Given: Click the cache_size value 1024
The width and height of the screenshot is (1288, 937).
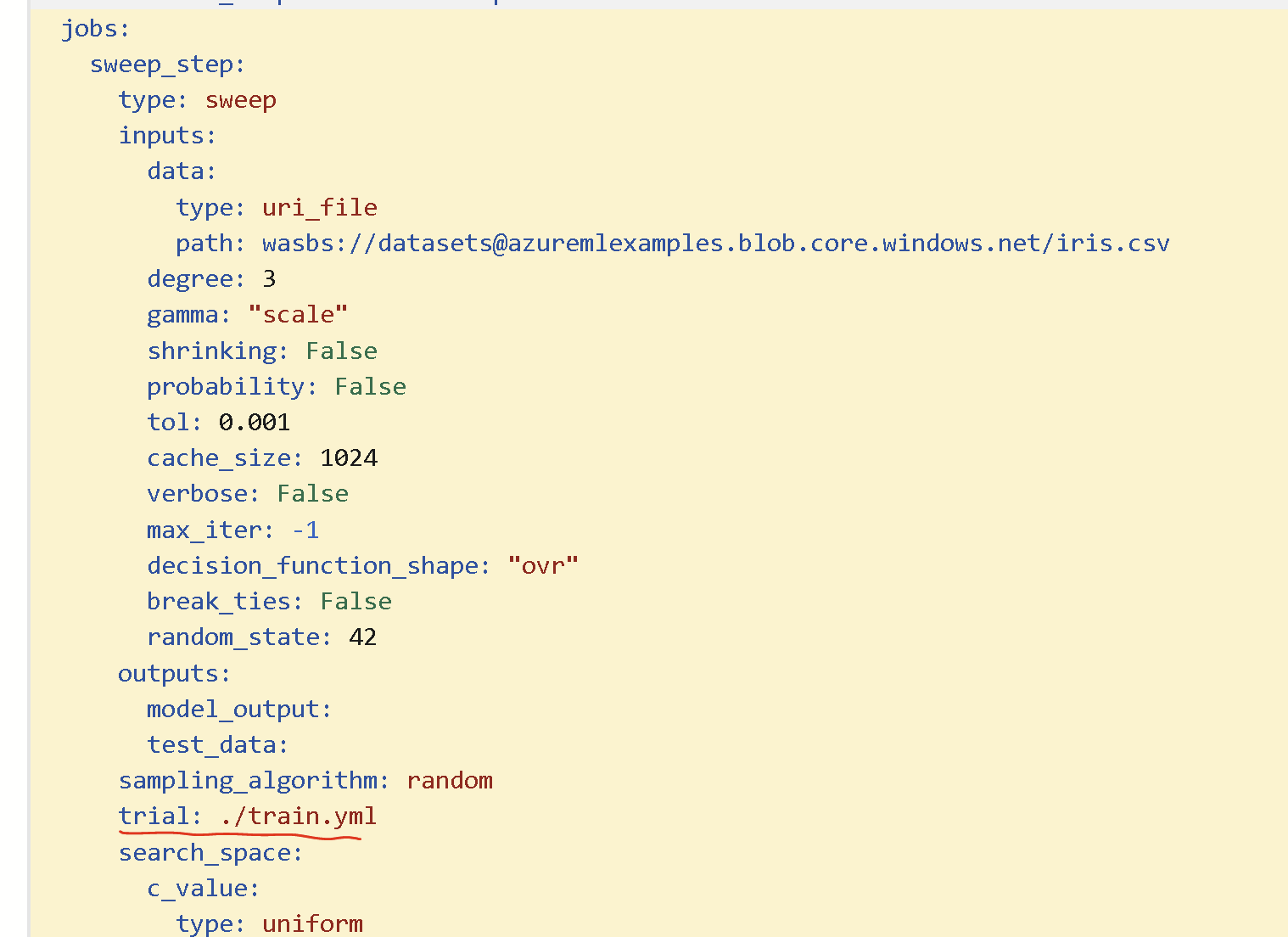Looking at the screenshot, I should (349, 458).
